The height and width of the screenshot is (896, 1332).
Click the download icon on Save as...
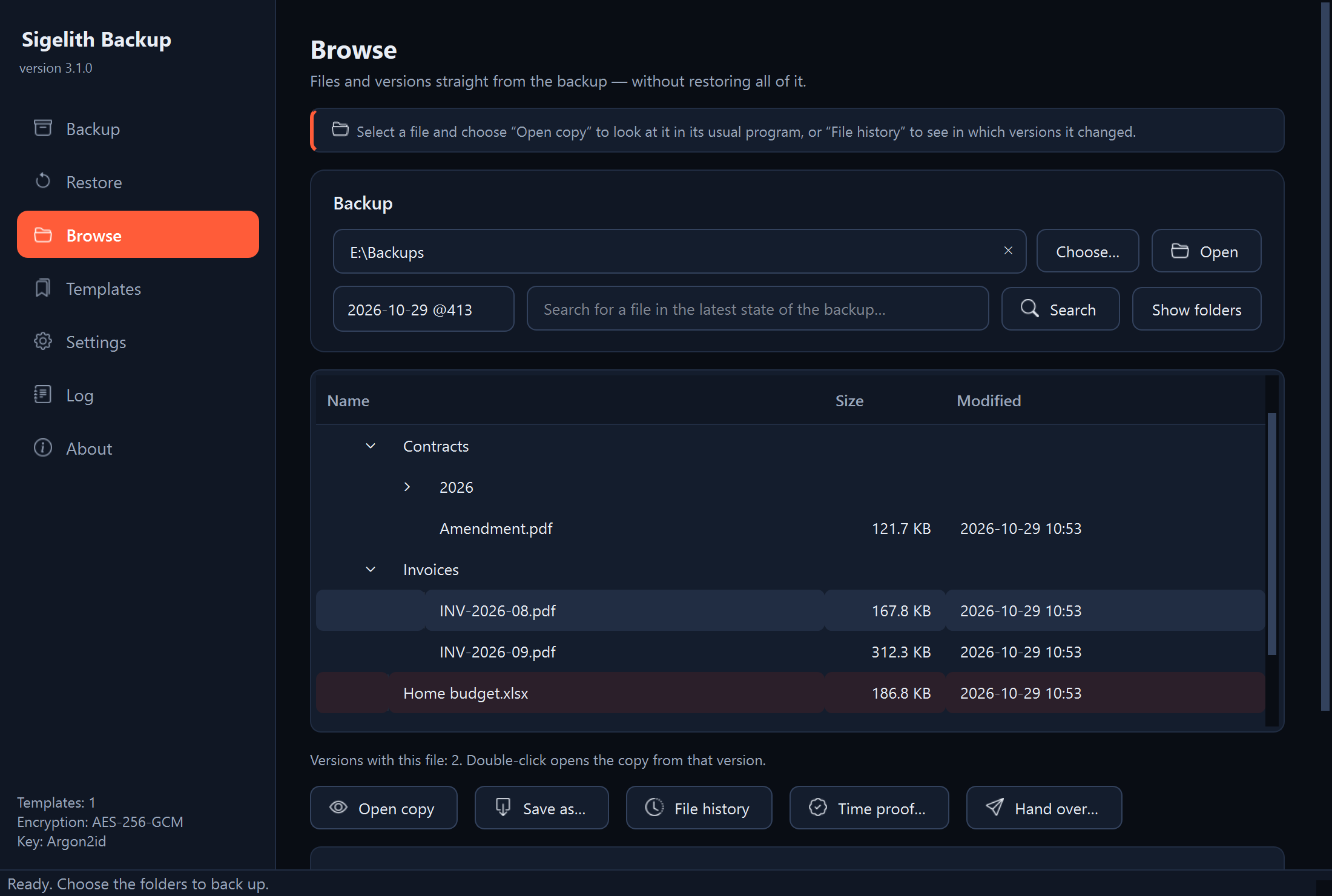(503, 808)
